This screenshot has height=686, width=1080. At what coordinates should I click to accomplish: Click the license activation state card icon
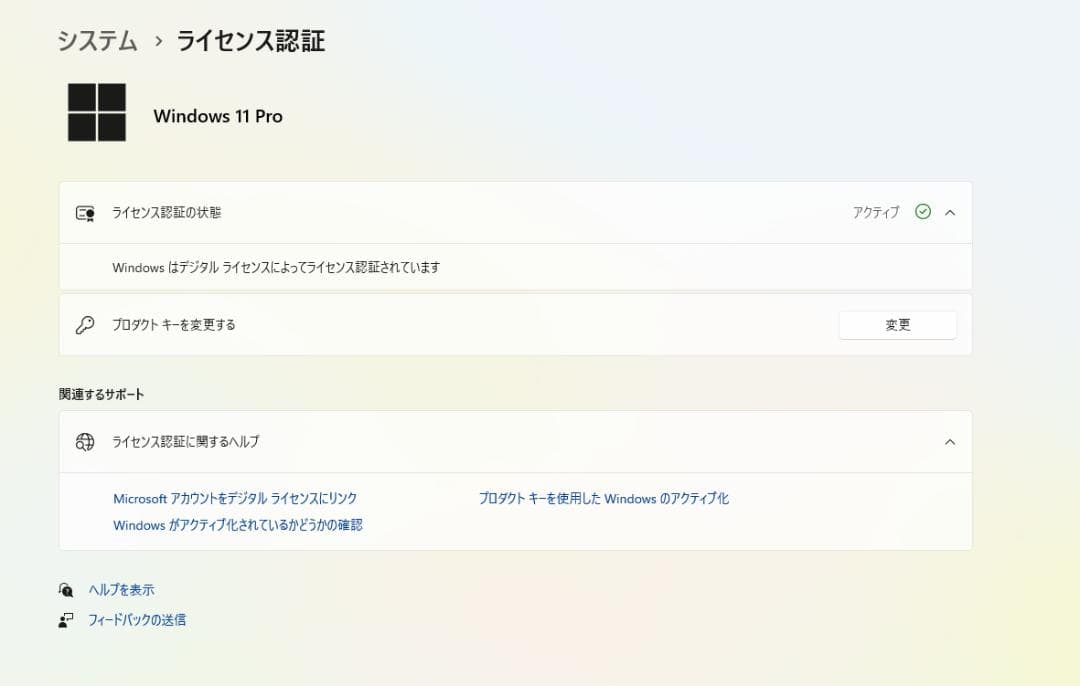tap(85, 212)
